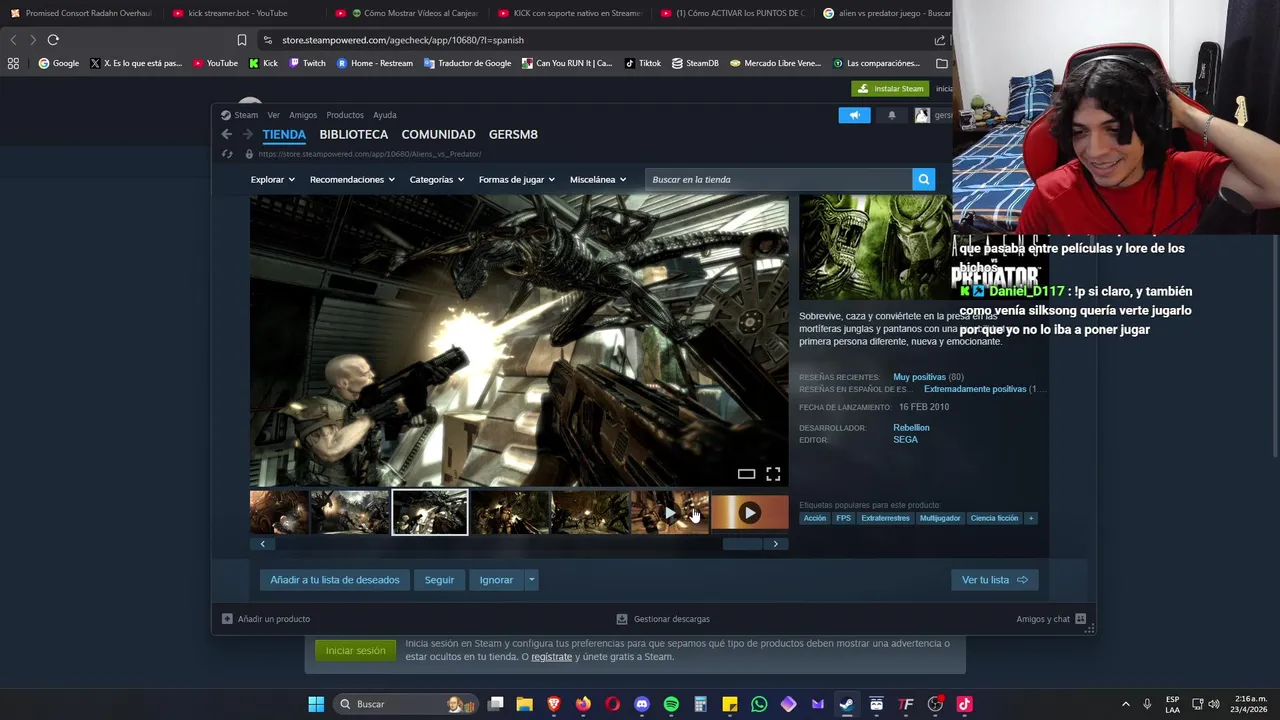This screenshot has width=1280, height=720.
Task: Open Brave browser from the taskbar
Action: pos(554,704)
